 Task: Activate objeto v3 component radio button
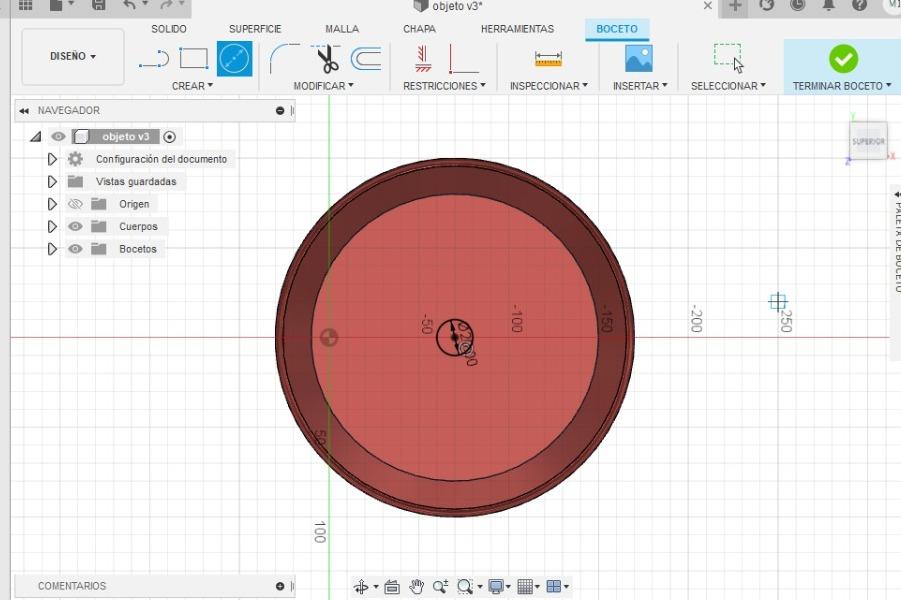pyautogui.click(x=169, y=137)
